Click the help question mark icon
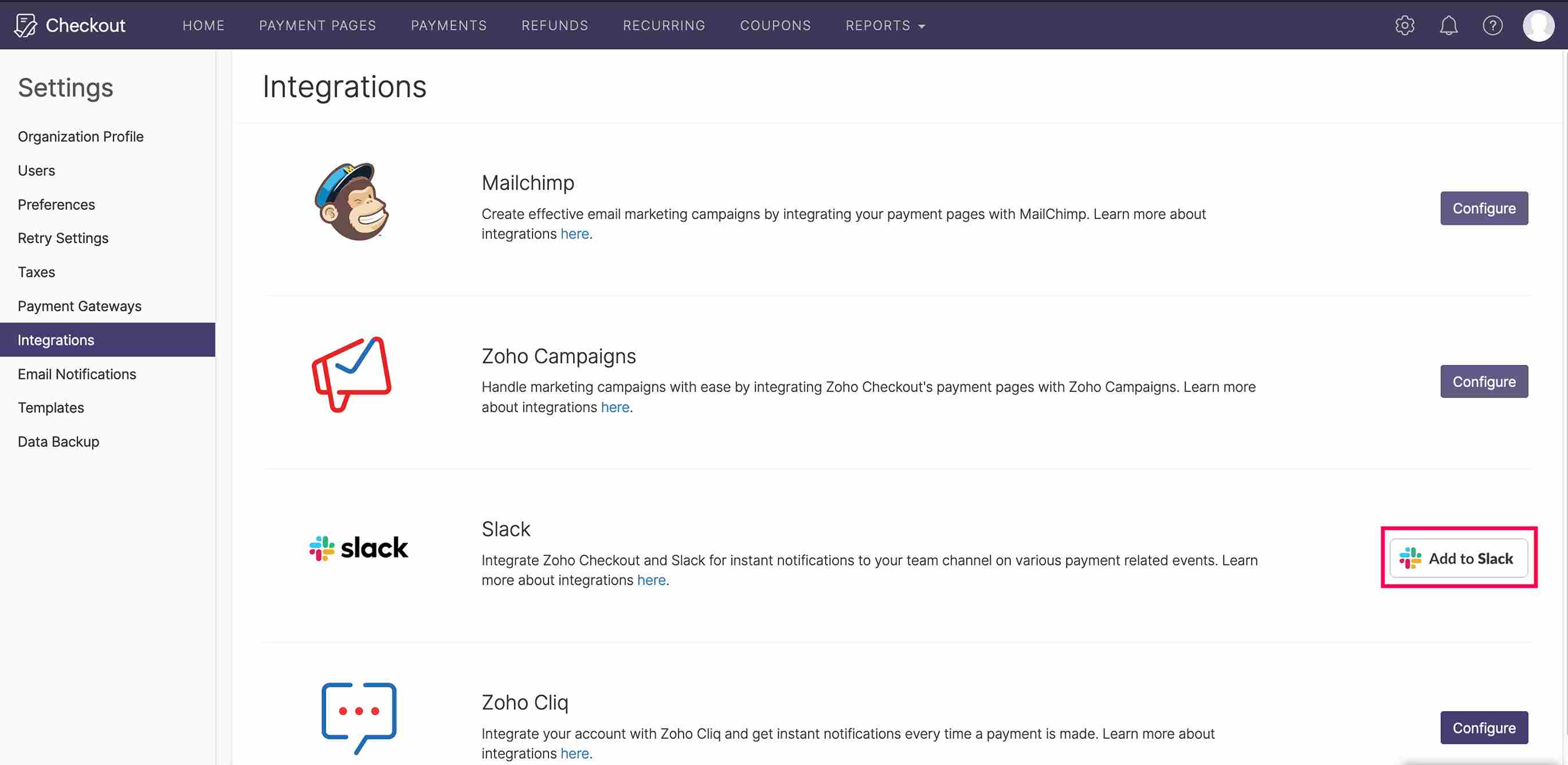 (x=1493, y=25)
